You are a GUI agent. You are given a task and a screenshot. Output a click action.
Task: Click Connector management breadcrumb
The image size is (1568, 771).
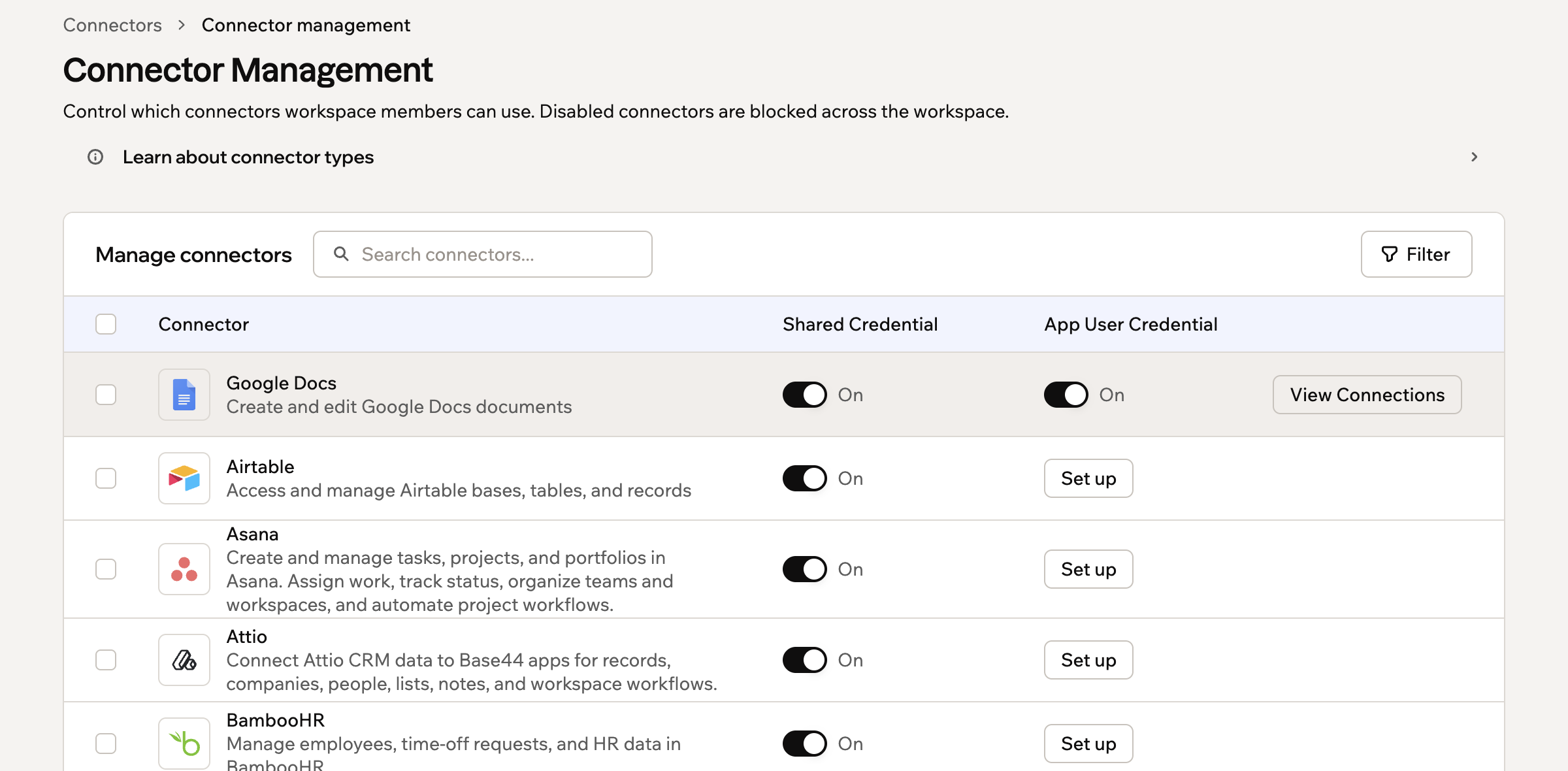coord(306,25)
